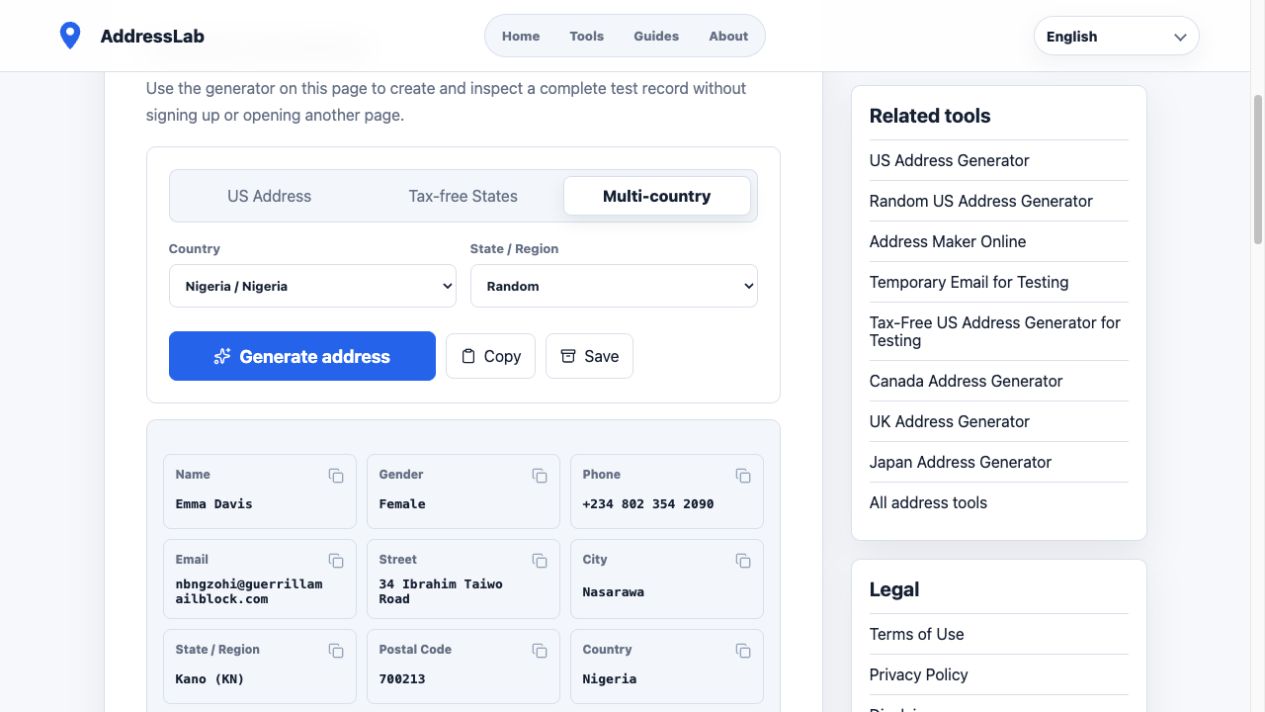This screenshot has width=1265, height=712.
Task: Click the street value 34 Ibrahim Taiwo Road
Action: [441, 591]
